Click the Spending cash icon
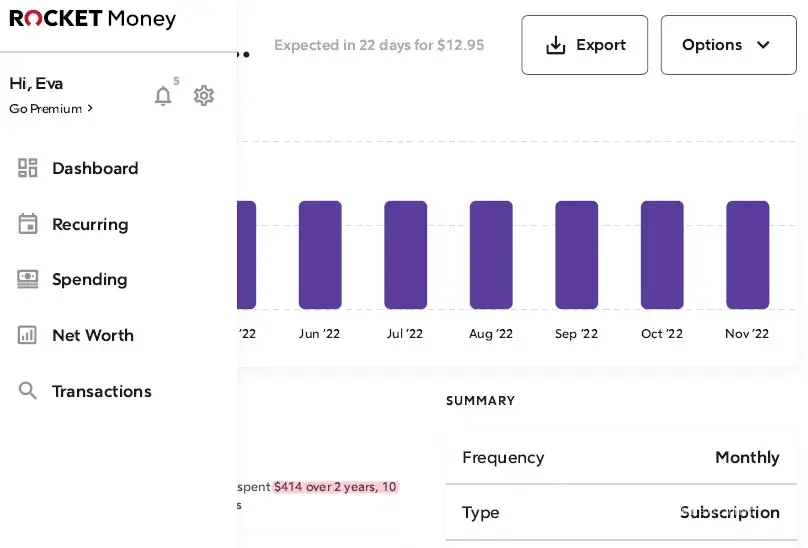808x548 pixels. (x=28, y=279)
